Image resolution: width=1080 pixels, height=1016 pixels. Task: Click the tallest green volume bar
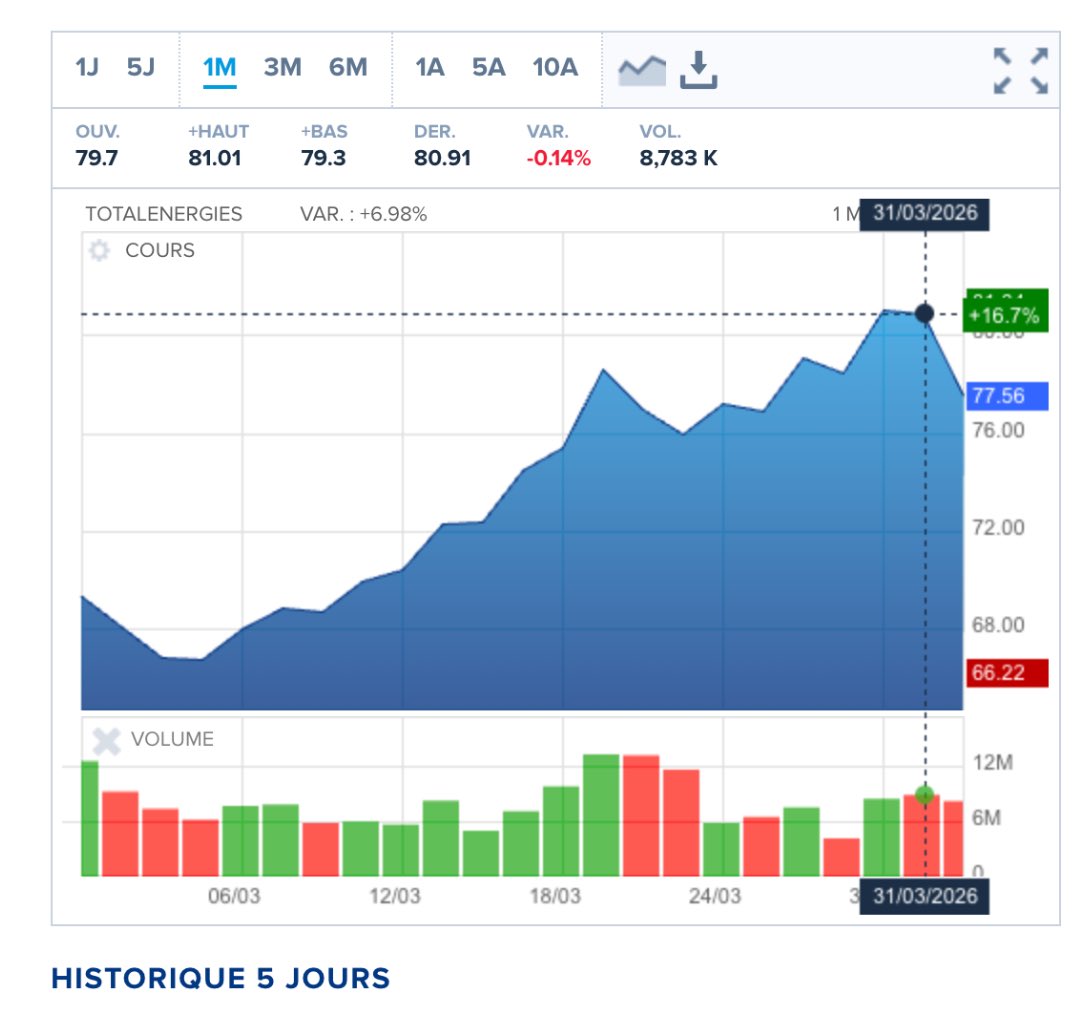(x=601, y=815)
